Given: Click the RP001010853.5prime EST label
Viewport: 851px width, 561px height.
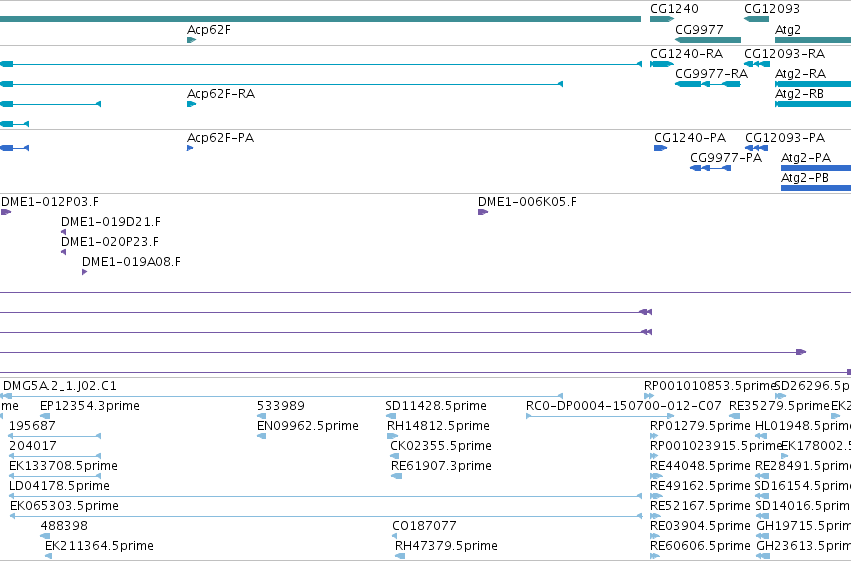Looking at the screenshot, I should click(710, 386).
